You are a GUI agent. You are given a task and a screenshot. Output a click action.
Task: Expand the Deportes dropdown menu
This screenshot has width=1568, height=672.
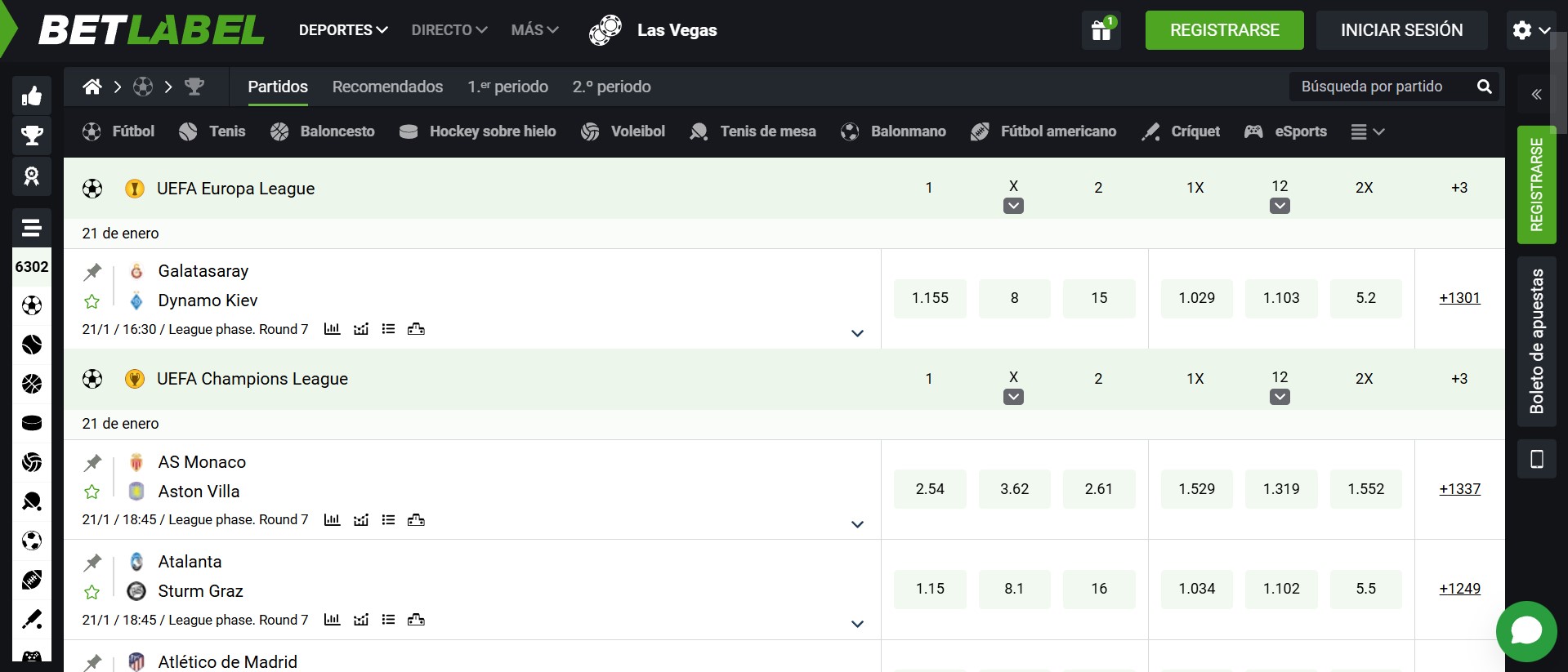(343, 30)
